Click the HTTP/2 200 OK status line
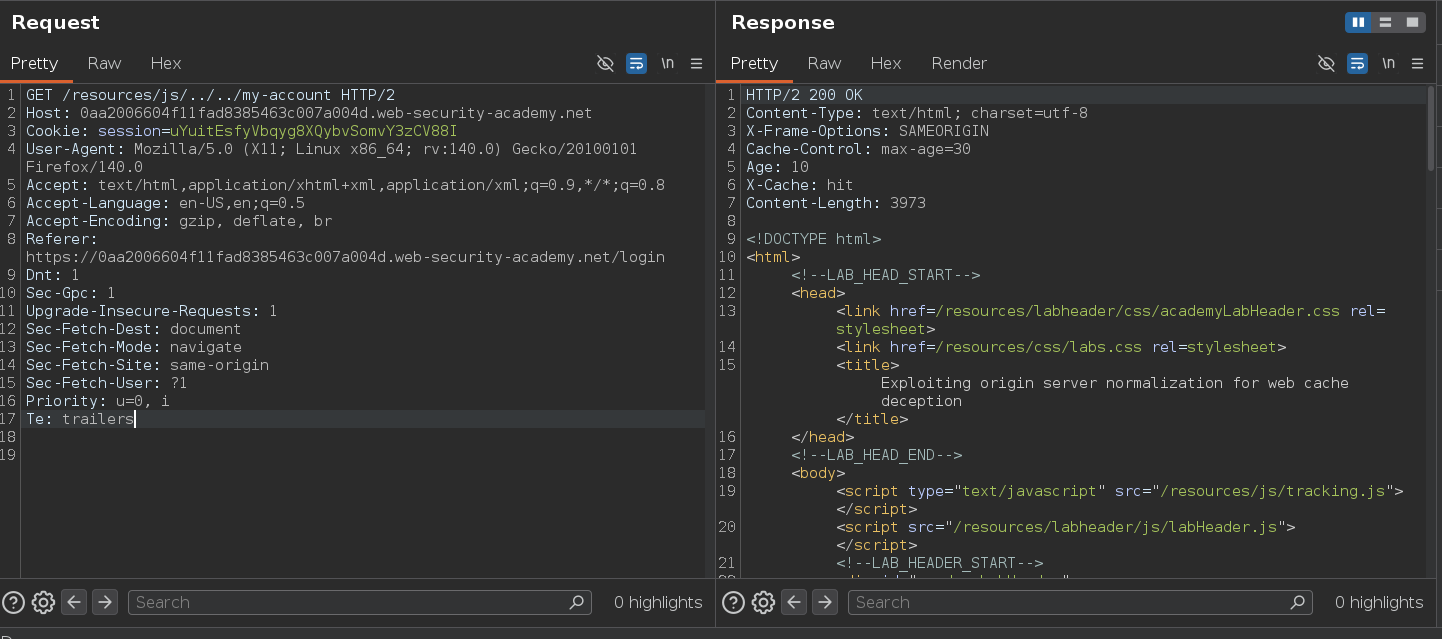Screen dimensions: 1442x639 point(804,95)
